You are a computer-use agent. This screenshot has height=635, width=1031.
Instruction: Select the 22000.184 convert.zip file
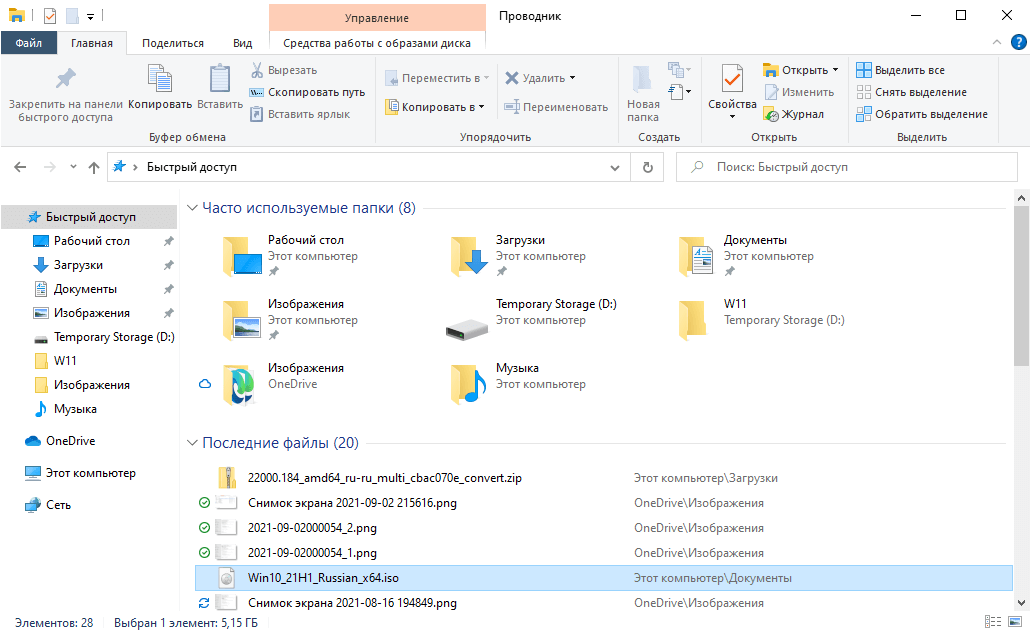pos(604,478)
